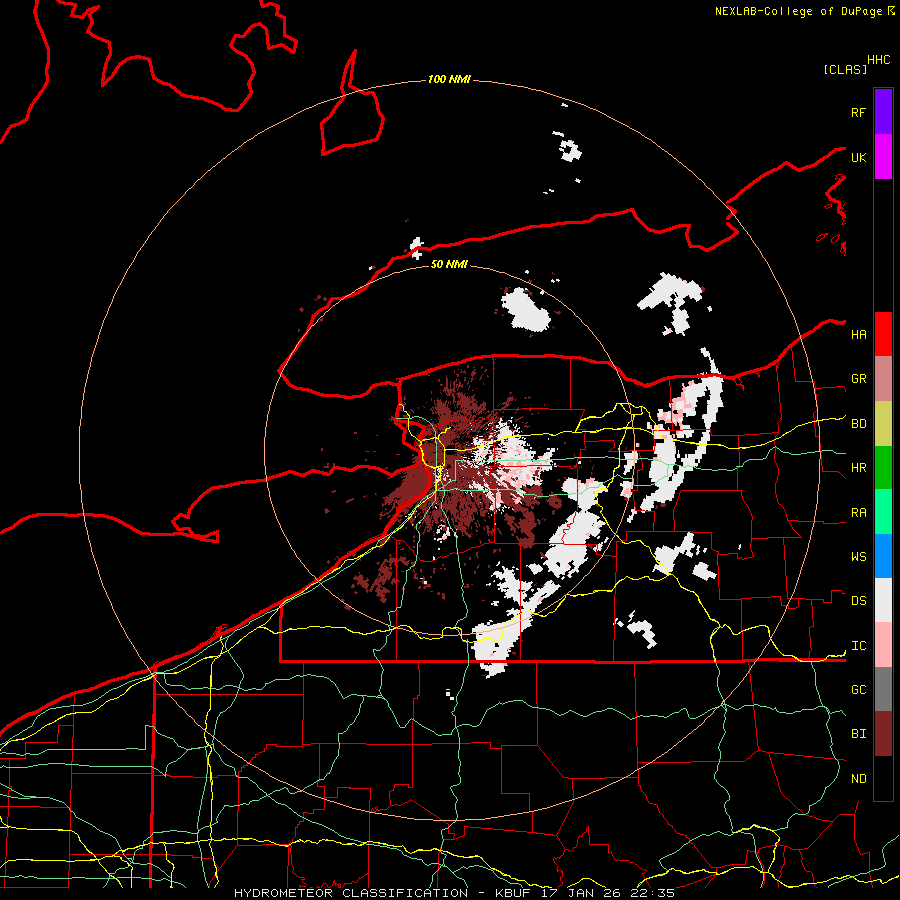This screenshot has height=900, width=900.
Task: Click the DS legend label
Action: click(858, 601)
